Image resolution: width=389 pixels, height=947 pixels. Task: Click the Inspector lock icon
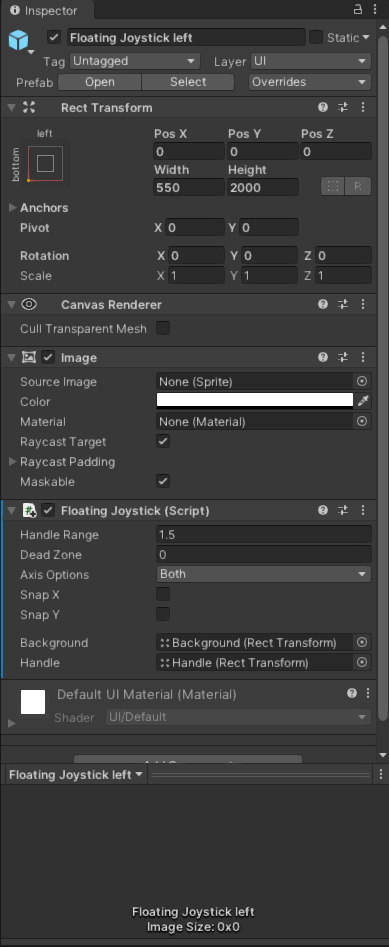(x=358, y=10)
